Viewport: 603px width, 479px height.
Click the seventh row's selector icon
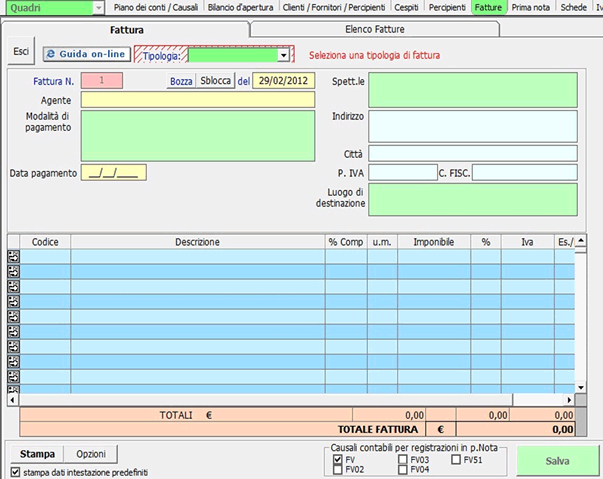point(13,346)
